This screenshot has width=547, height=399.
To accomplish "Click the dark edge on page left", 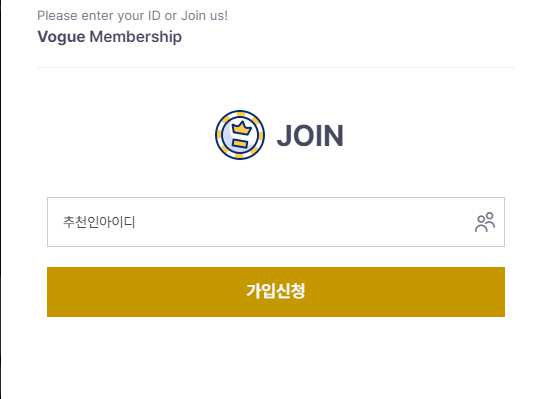I will [1, 200].
